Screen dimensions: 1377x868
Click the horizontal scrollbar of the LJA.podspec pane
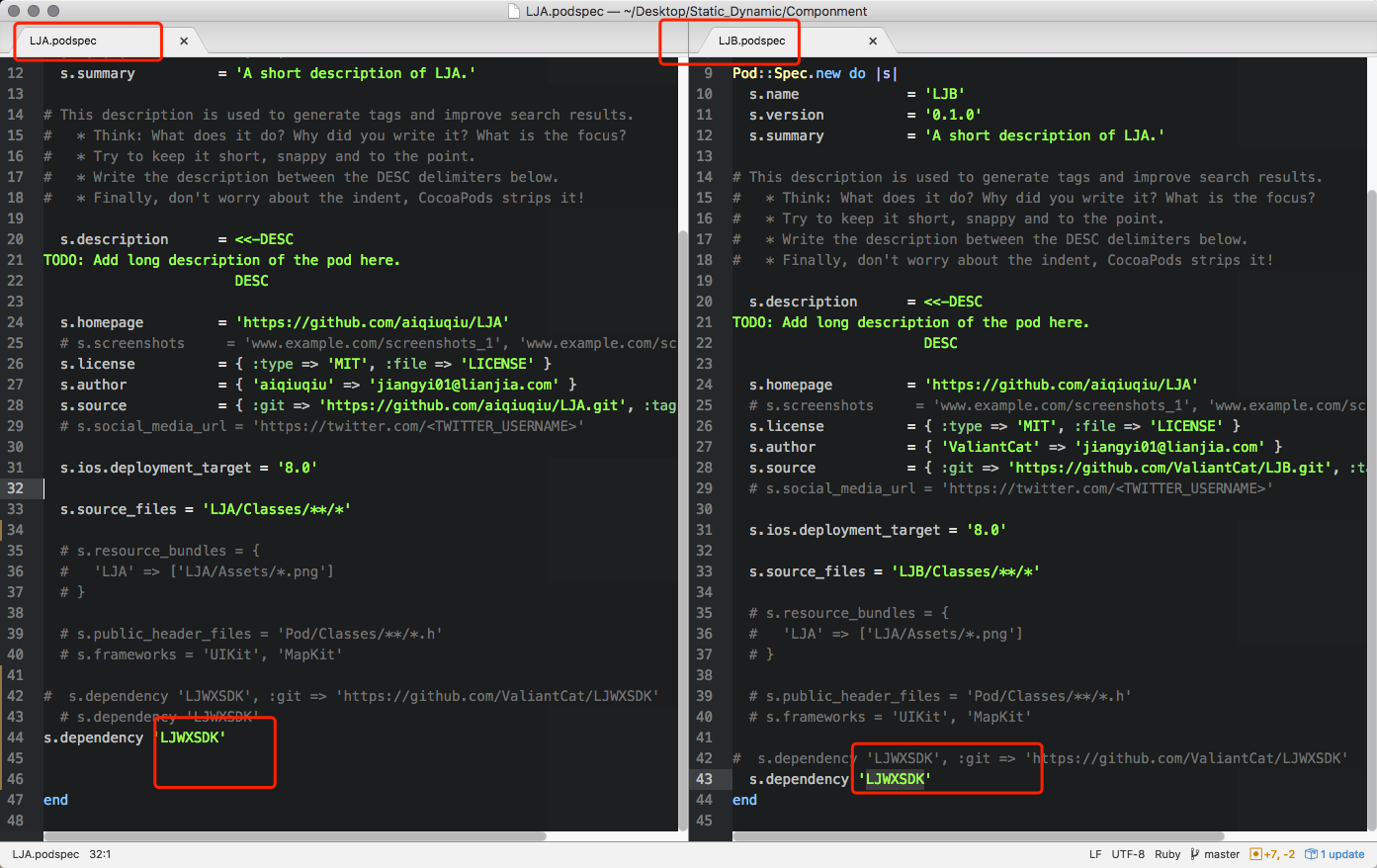click(295, 836)
